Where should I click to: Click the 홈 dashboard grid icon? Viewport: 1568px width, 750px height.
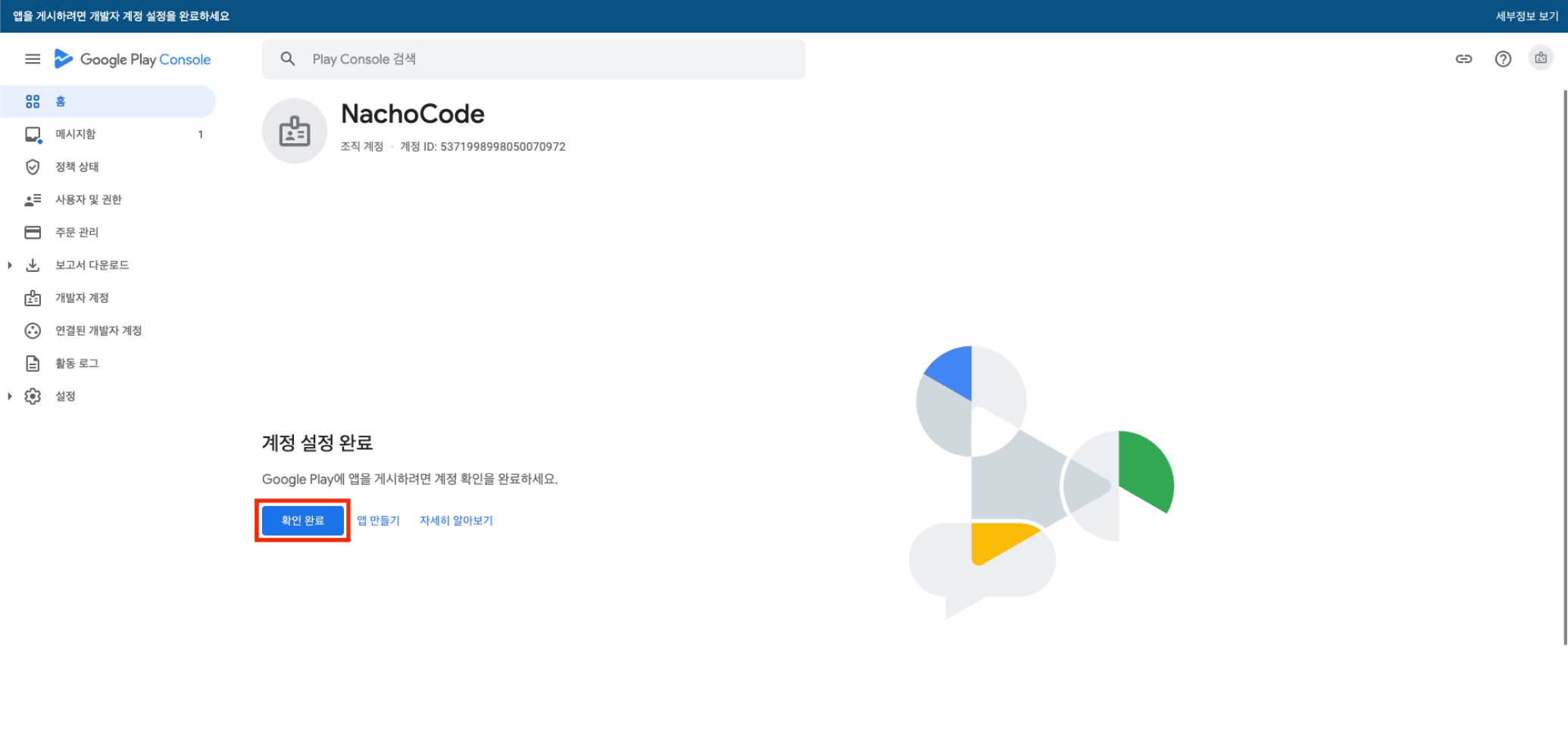(33, 102)
